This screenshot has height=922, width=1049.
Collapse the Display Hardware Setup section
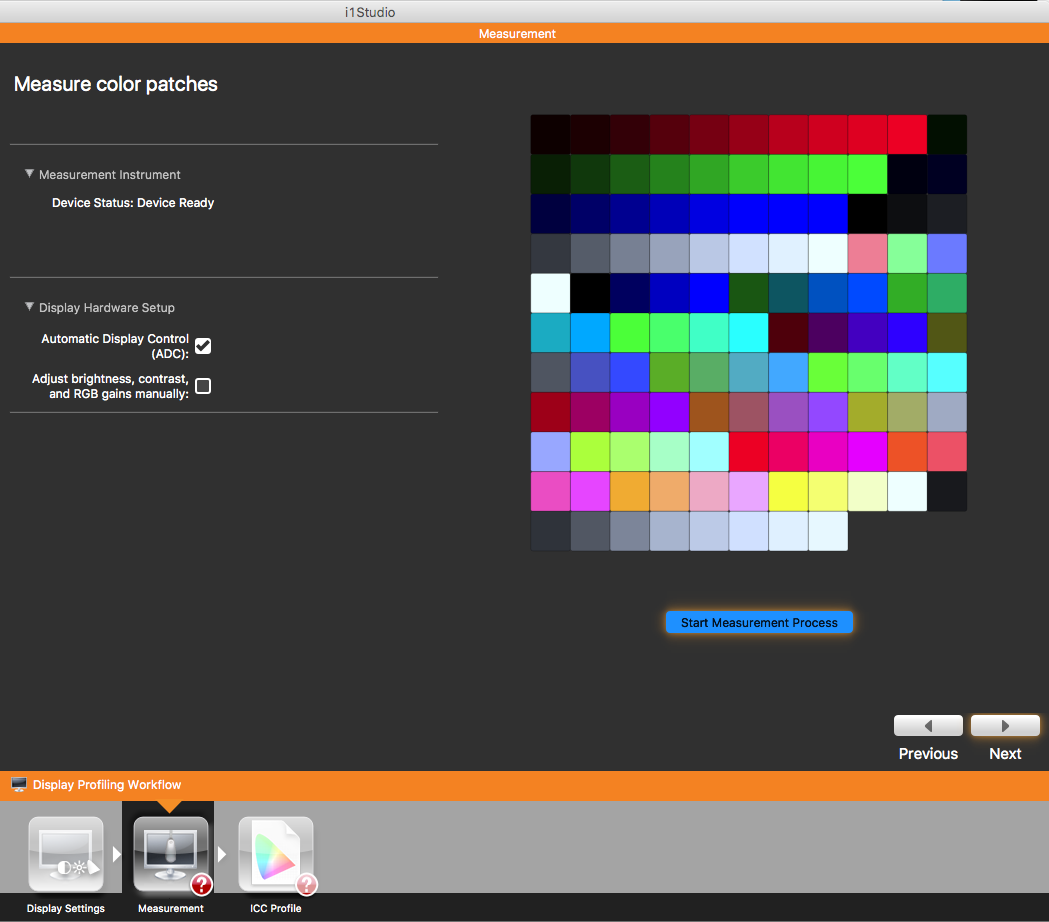pos(30,307)
